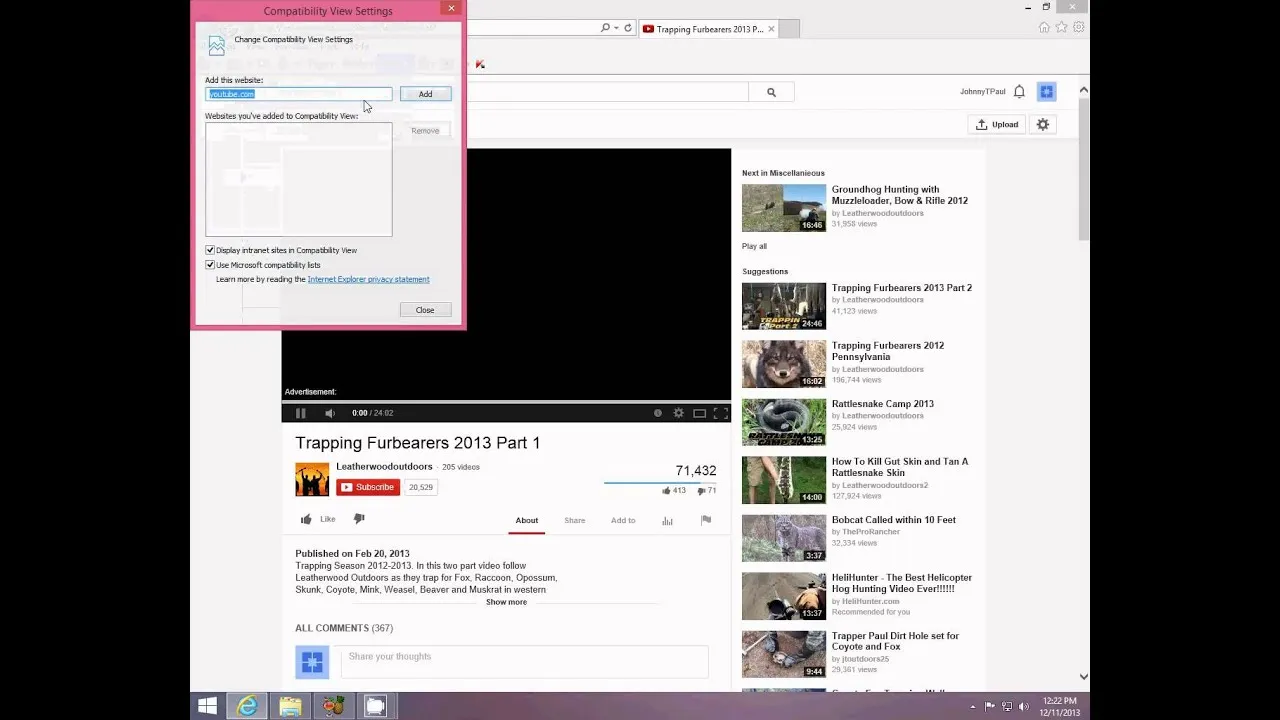The image size is (1280, 720).
Task: Click the Kaspersky toolbar icon
Action: pos(480,64)
